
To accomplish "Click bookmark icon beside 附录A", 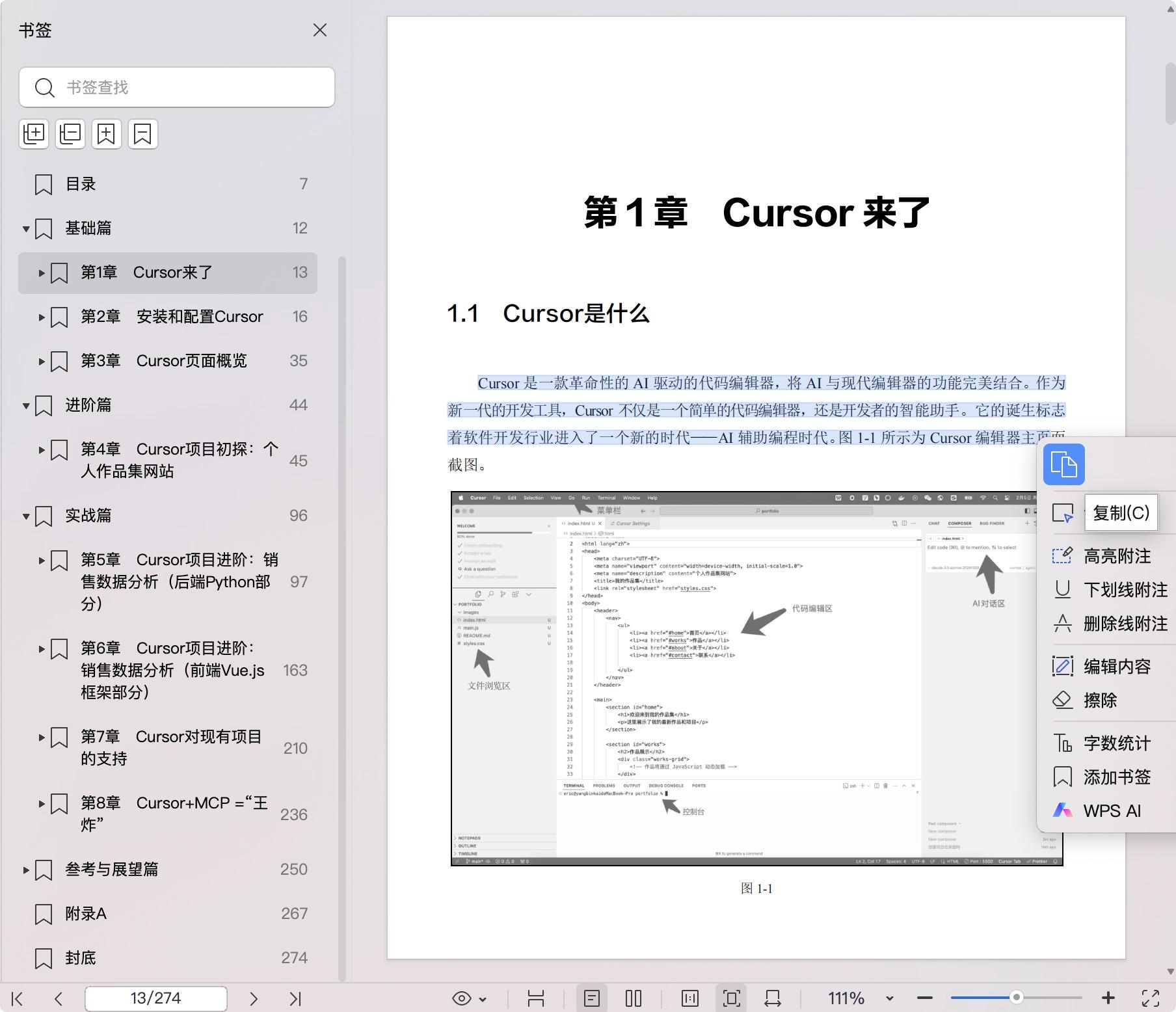I will coord(44,914).
